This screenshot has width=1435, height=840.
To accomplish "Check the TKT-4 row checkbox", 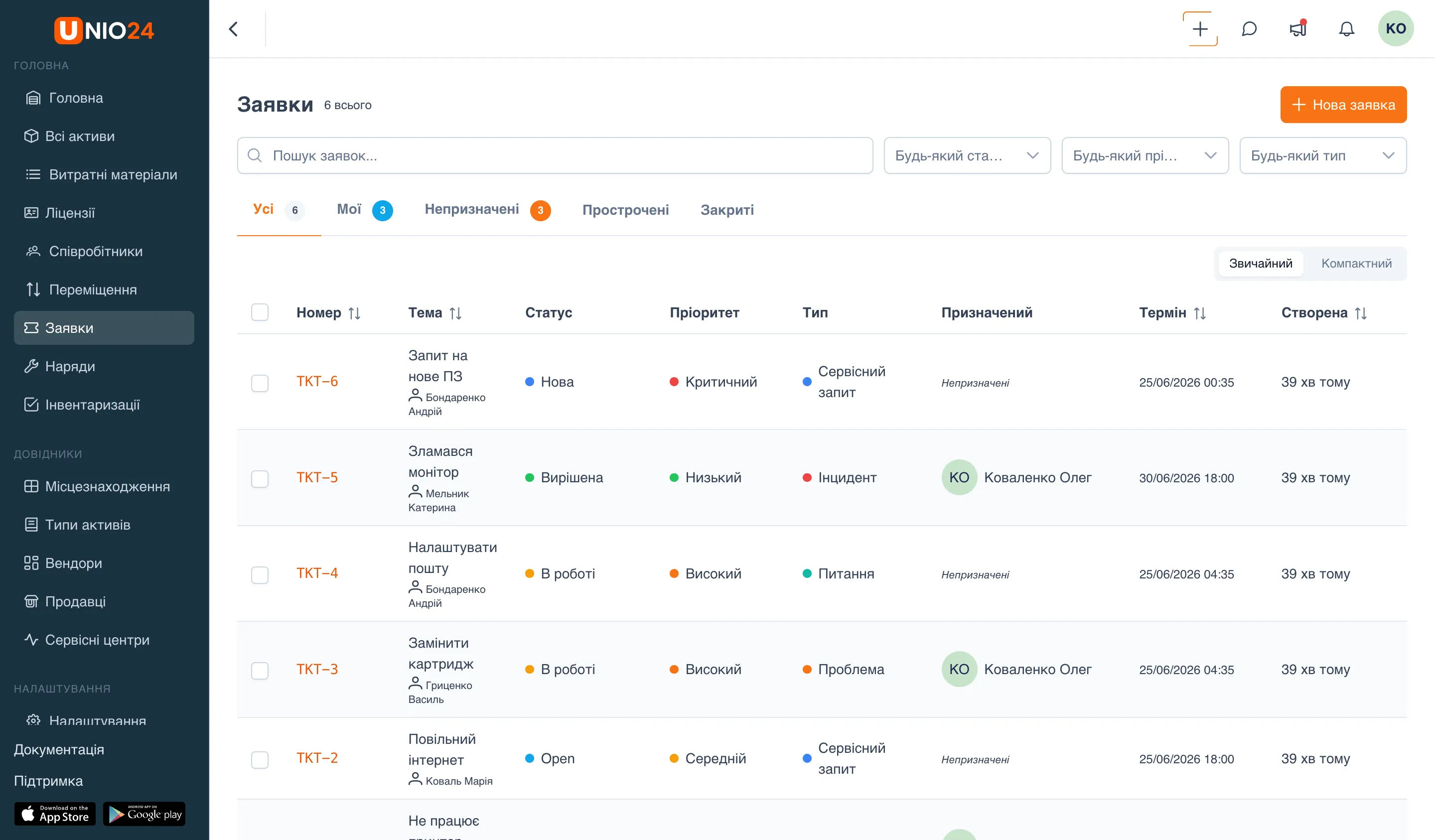I will click(260, 574).
